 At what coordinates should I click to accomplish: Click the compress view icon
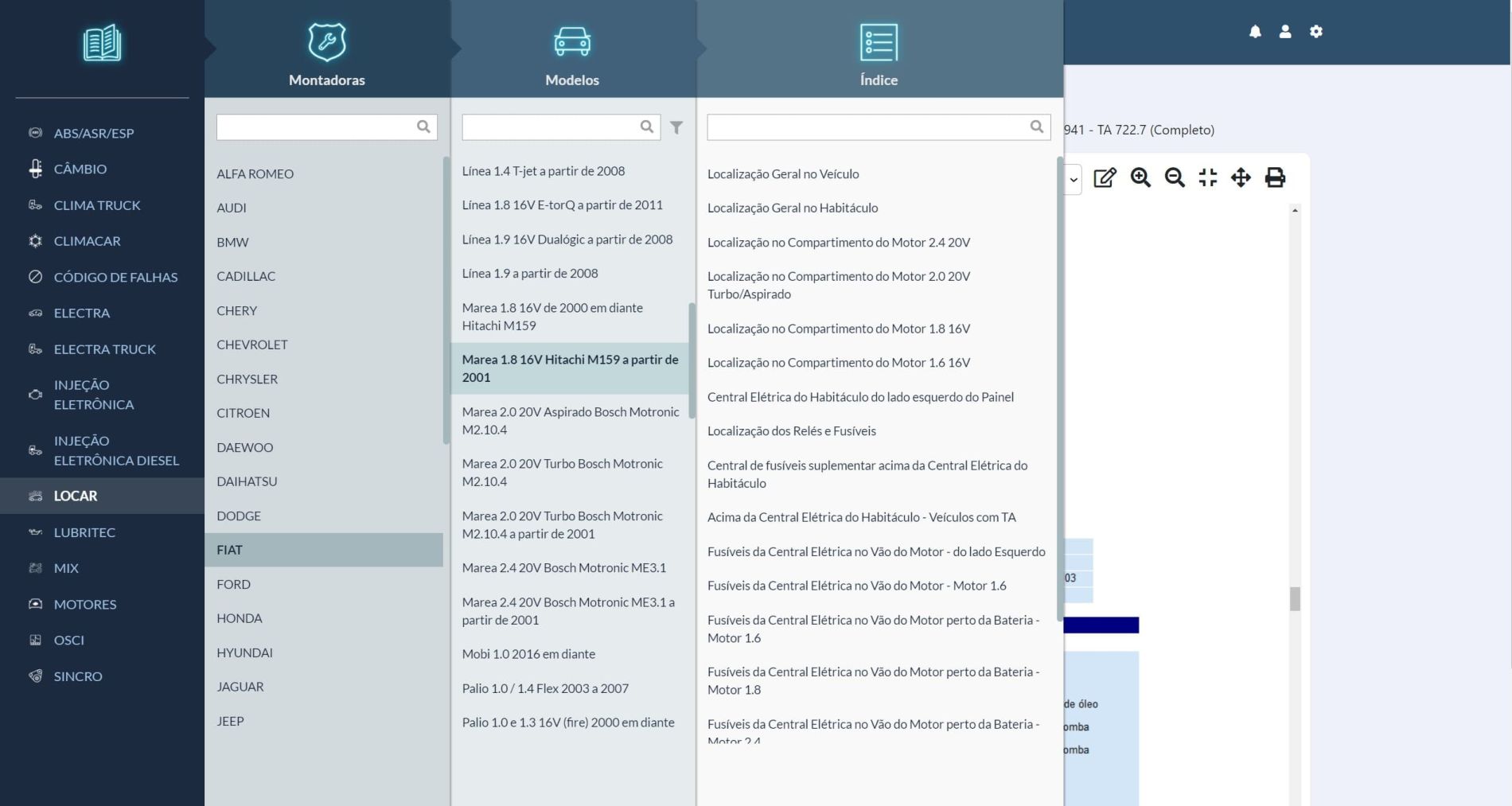(x=1208, y=177)
